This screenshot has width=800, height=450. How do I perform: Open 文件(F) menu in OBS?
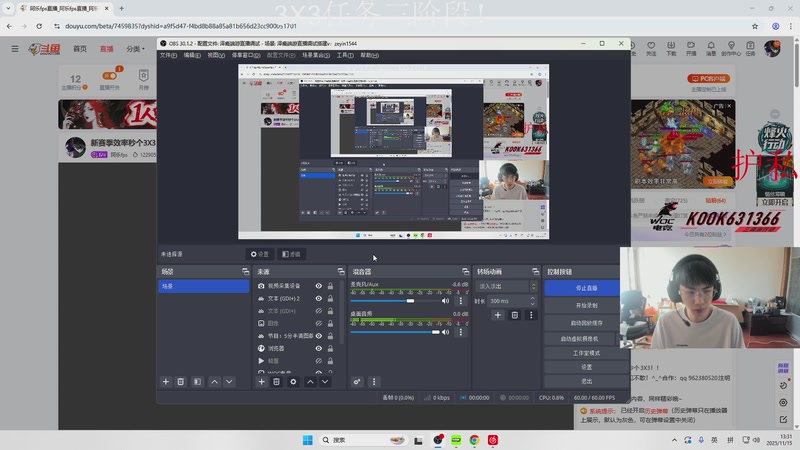pos(168,55)
